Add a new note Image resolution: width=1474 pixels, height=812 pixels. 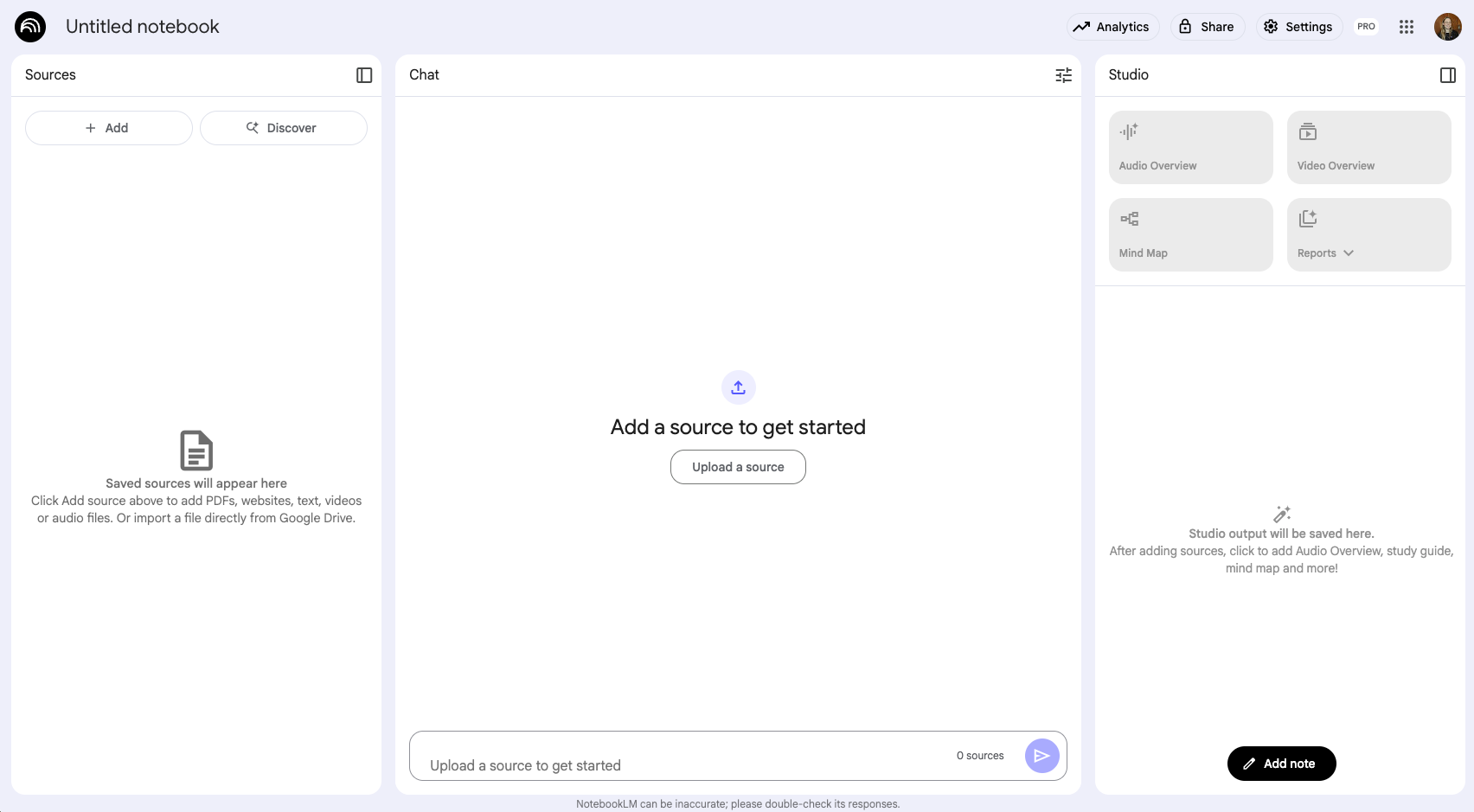1281,764
